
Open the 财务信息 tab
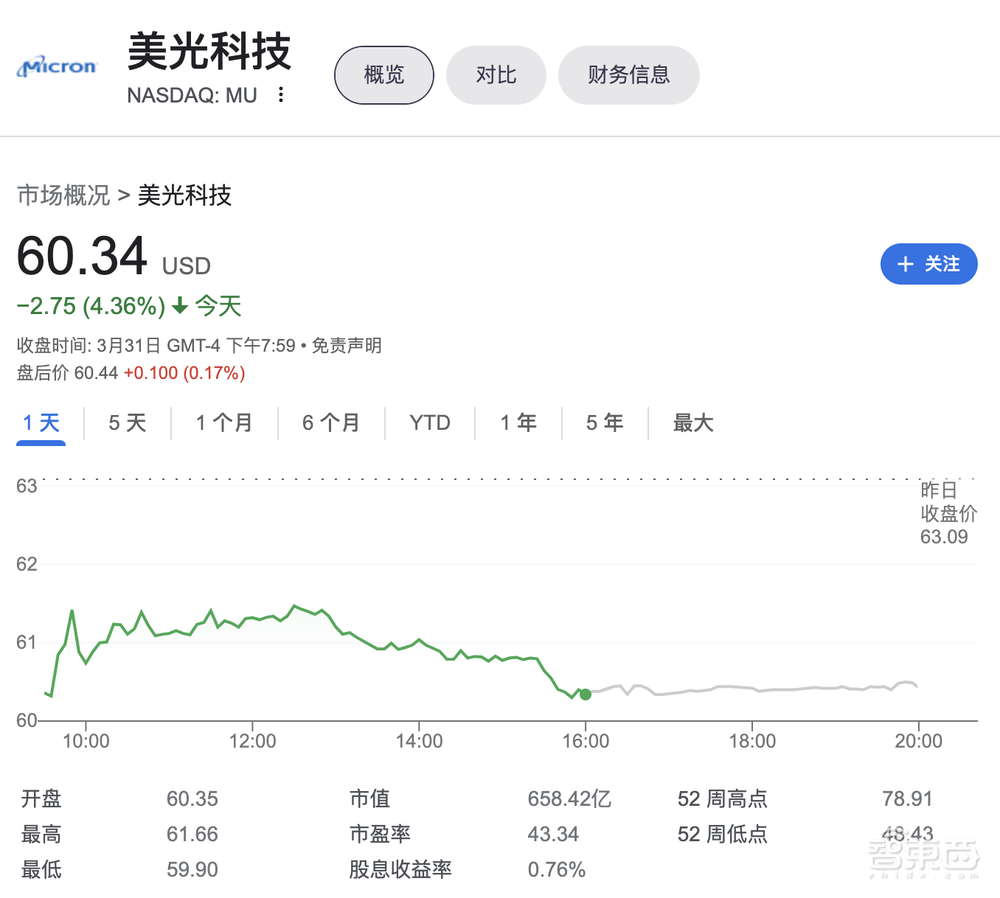[628, 74]
